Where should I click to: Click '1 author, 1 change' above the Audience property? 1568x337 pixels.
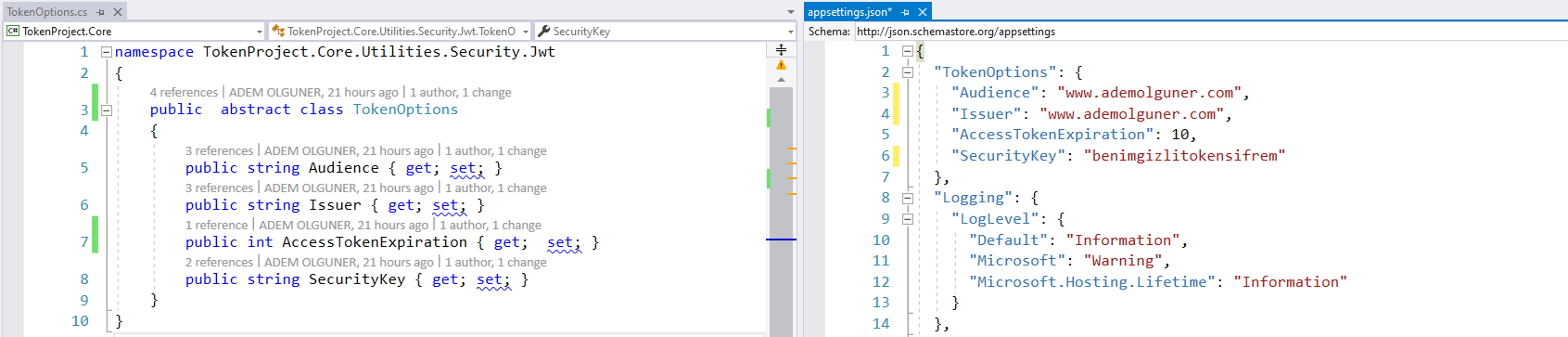[x=496, y=150]
